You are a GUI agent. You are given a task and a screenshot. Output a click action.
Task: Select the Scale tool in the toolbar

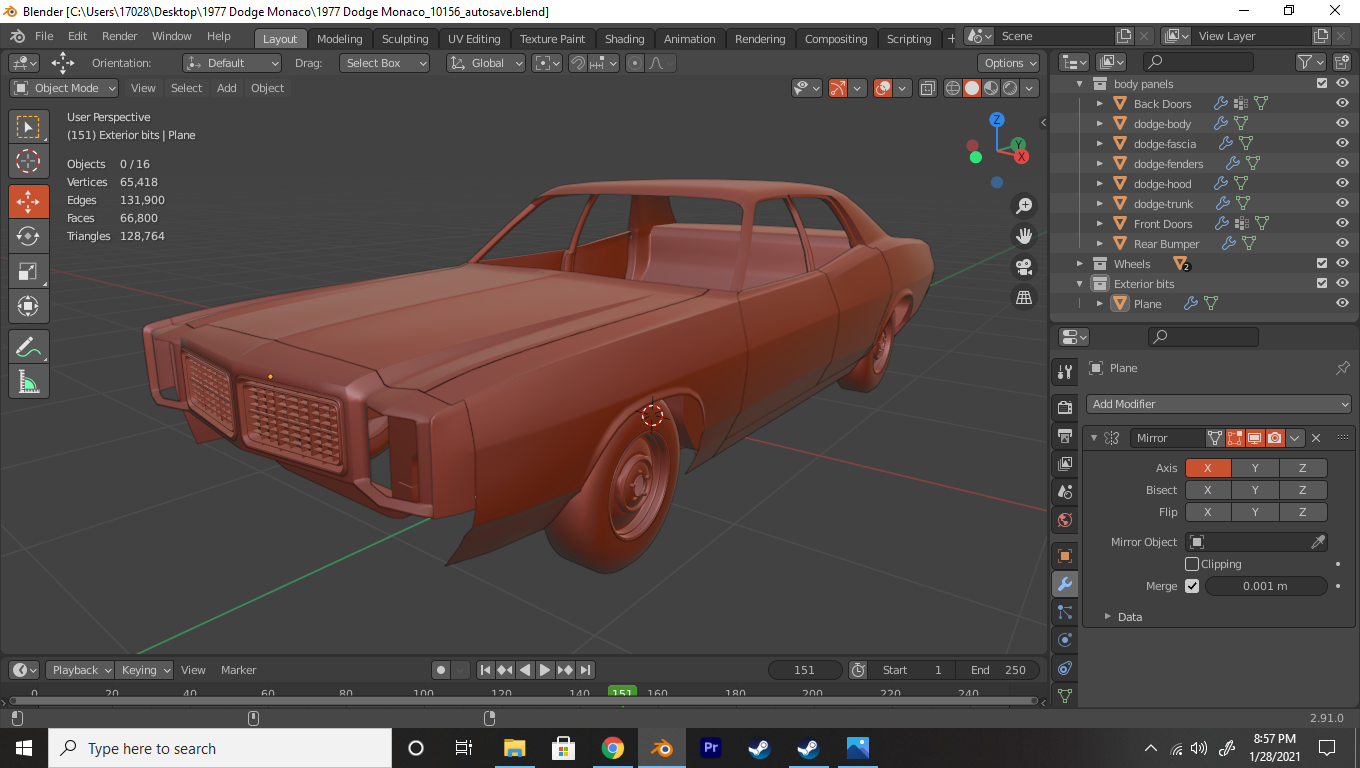coord(28,271)
